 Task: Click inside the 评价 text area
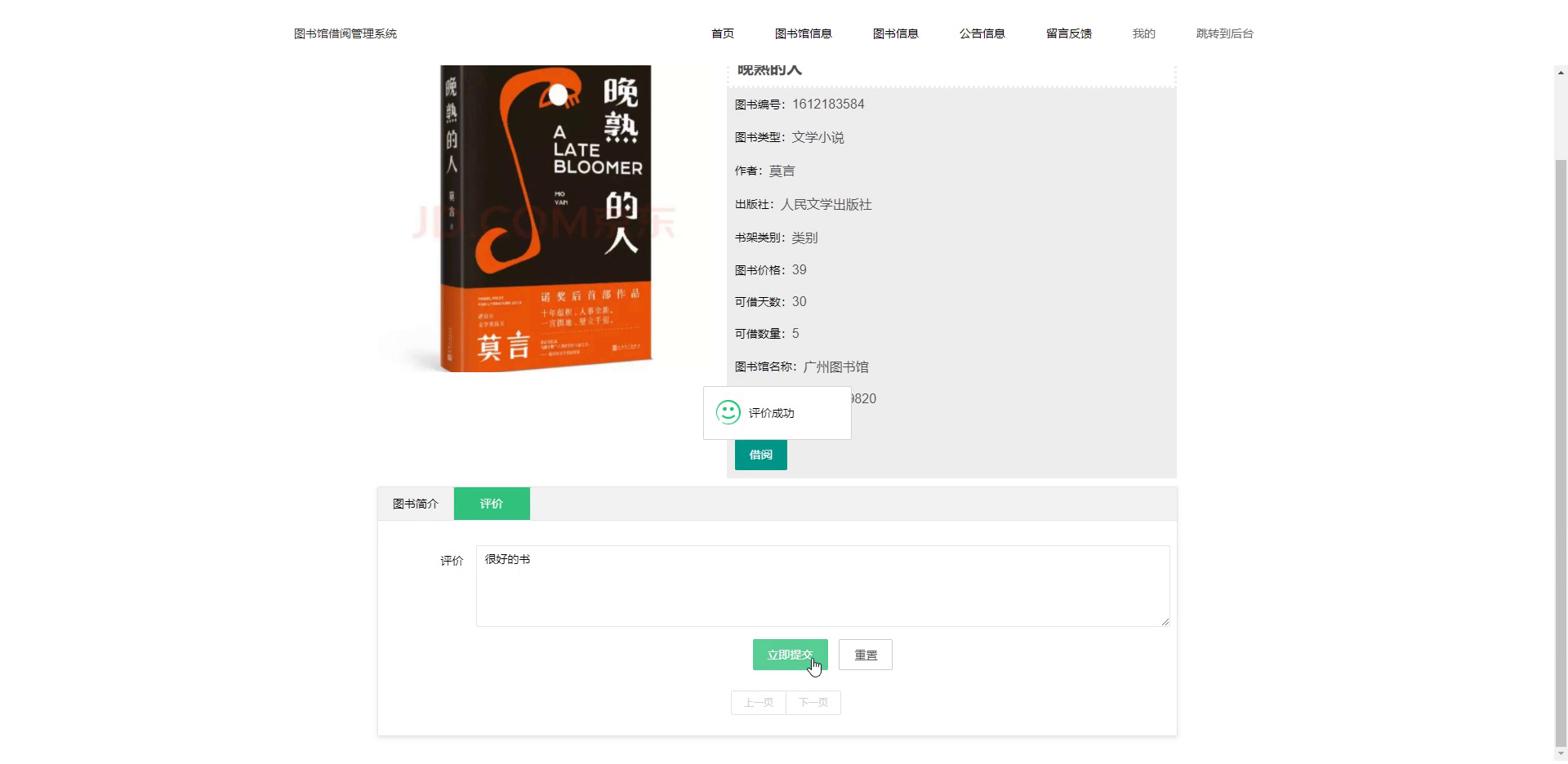pyautogui.click(x=823, y=586)
